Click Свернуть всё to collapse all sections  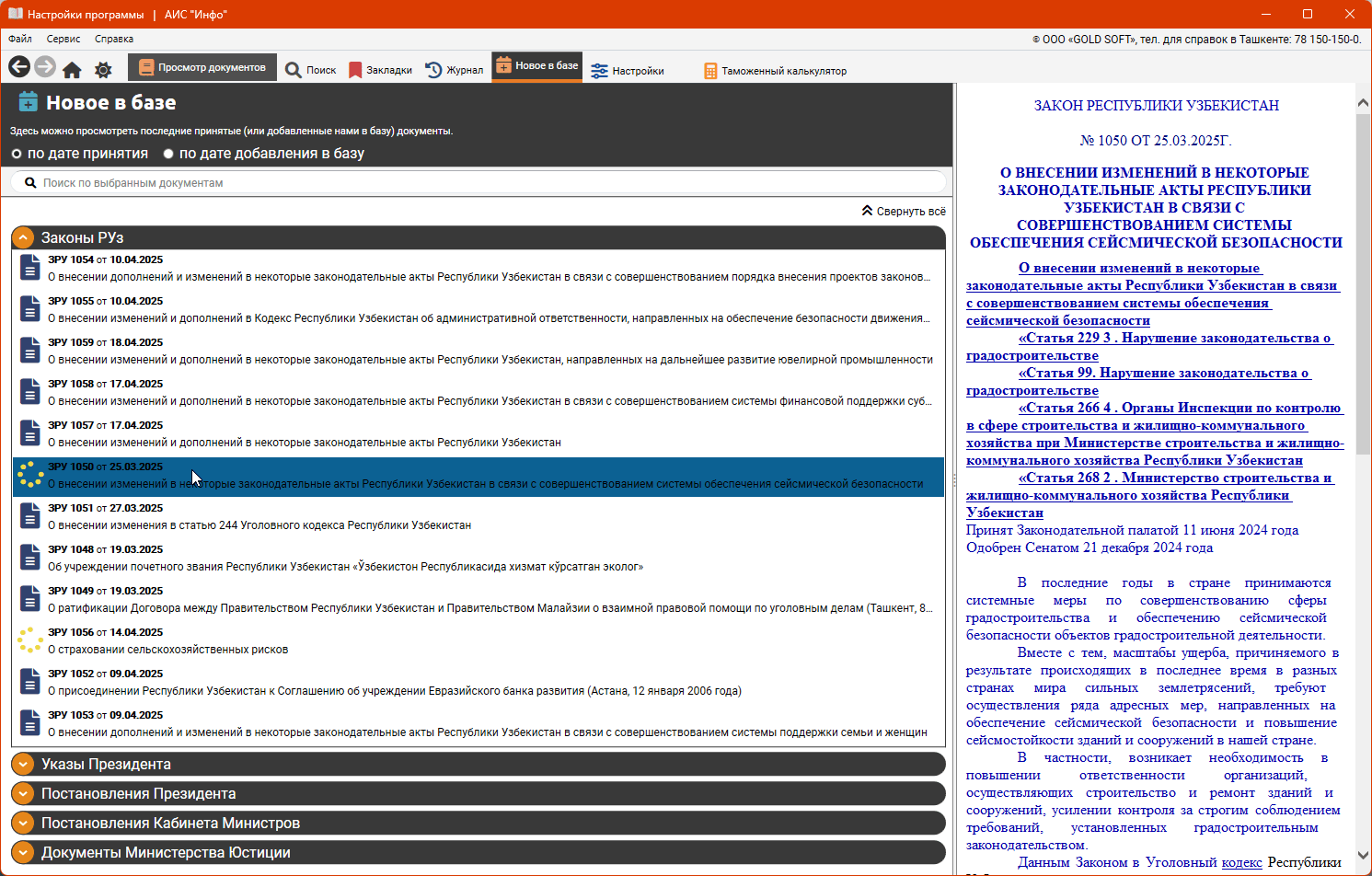coord(904,211)
